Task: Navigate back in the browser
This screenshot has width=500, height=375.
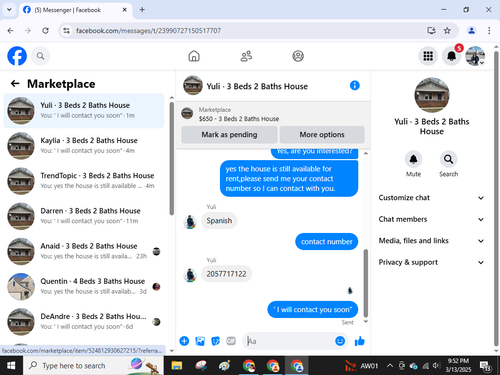Action: click(11, 31)
